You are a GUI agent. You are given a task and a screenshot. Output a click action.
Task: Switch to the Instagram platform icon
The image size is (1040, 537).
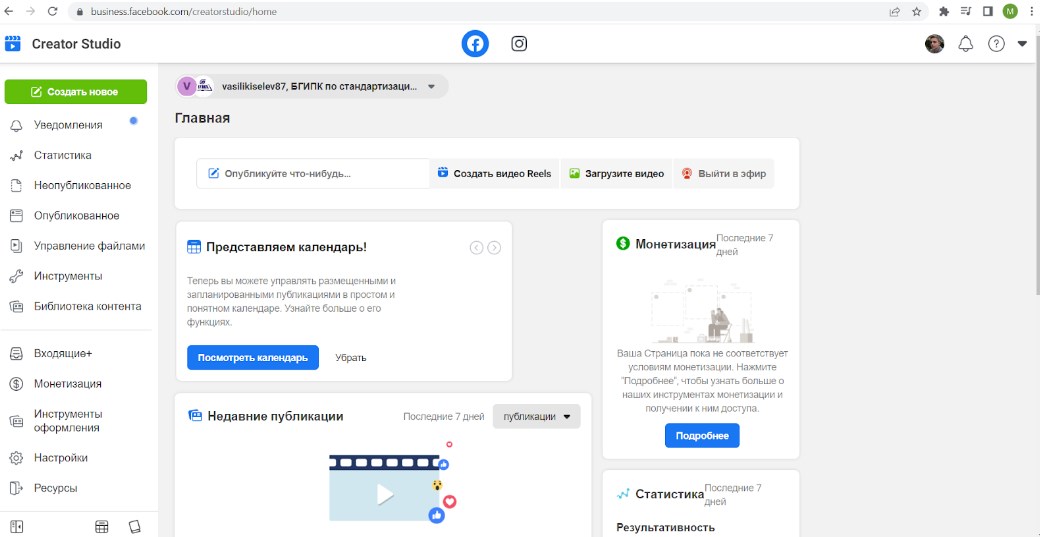pos(519,44)
